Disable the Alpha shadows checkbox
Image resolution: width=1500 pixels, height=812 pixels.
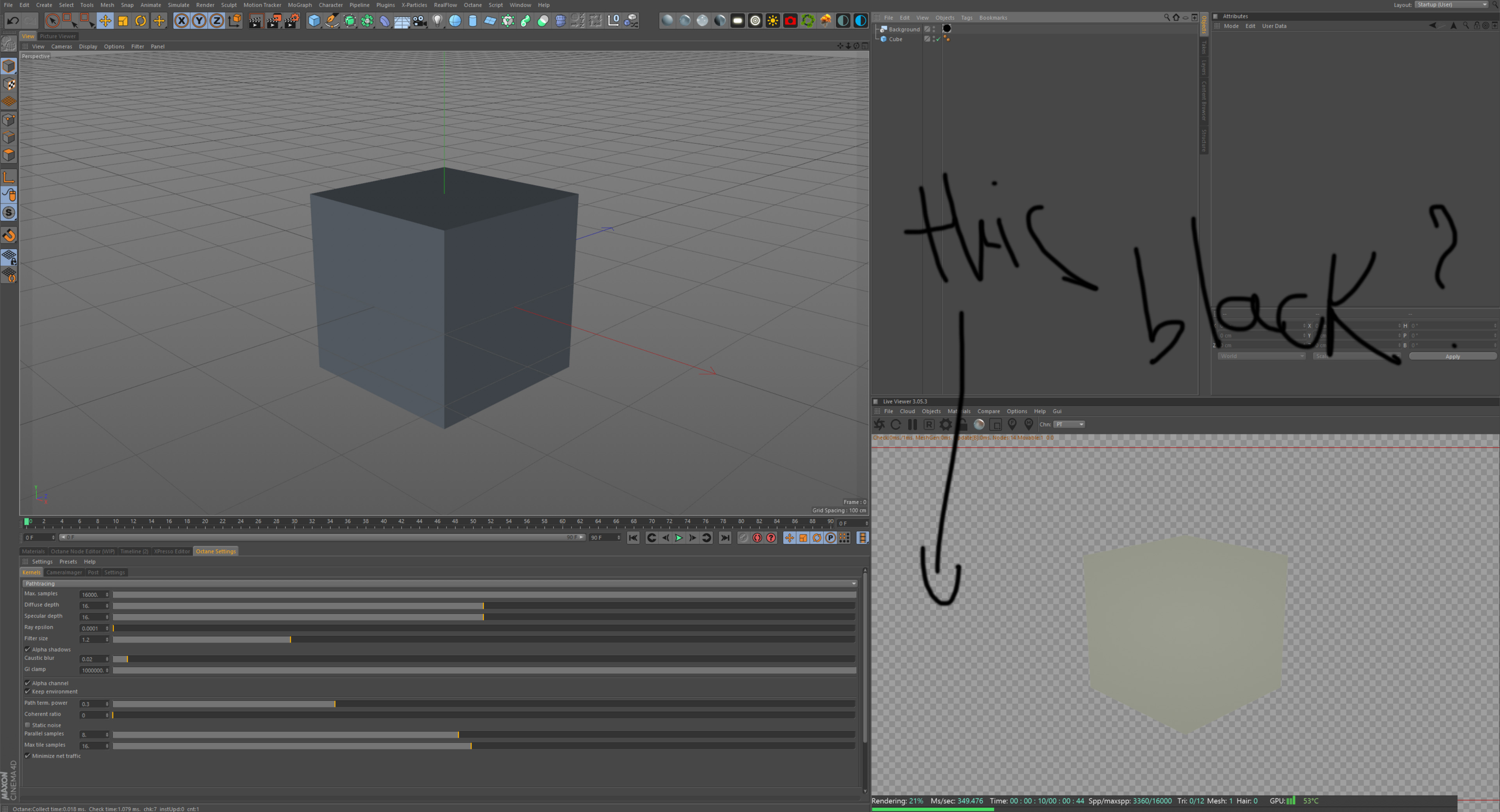27,649
